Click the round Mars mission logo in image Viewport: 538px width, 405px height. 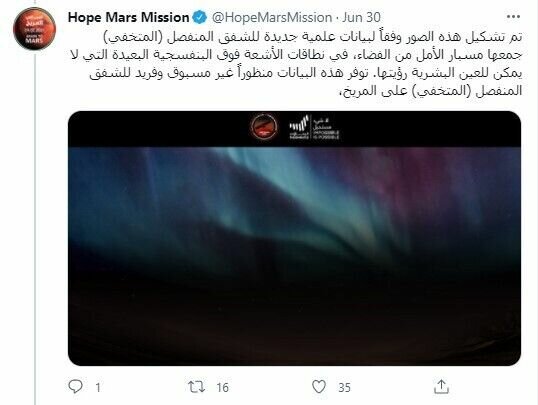[x=264, y=127]
